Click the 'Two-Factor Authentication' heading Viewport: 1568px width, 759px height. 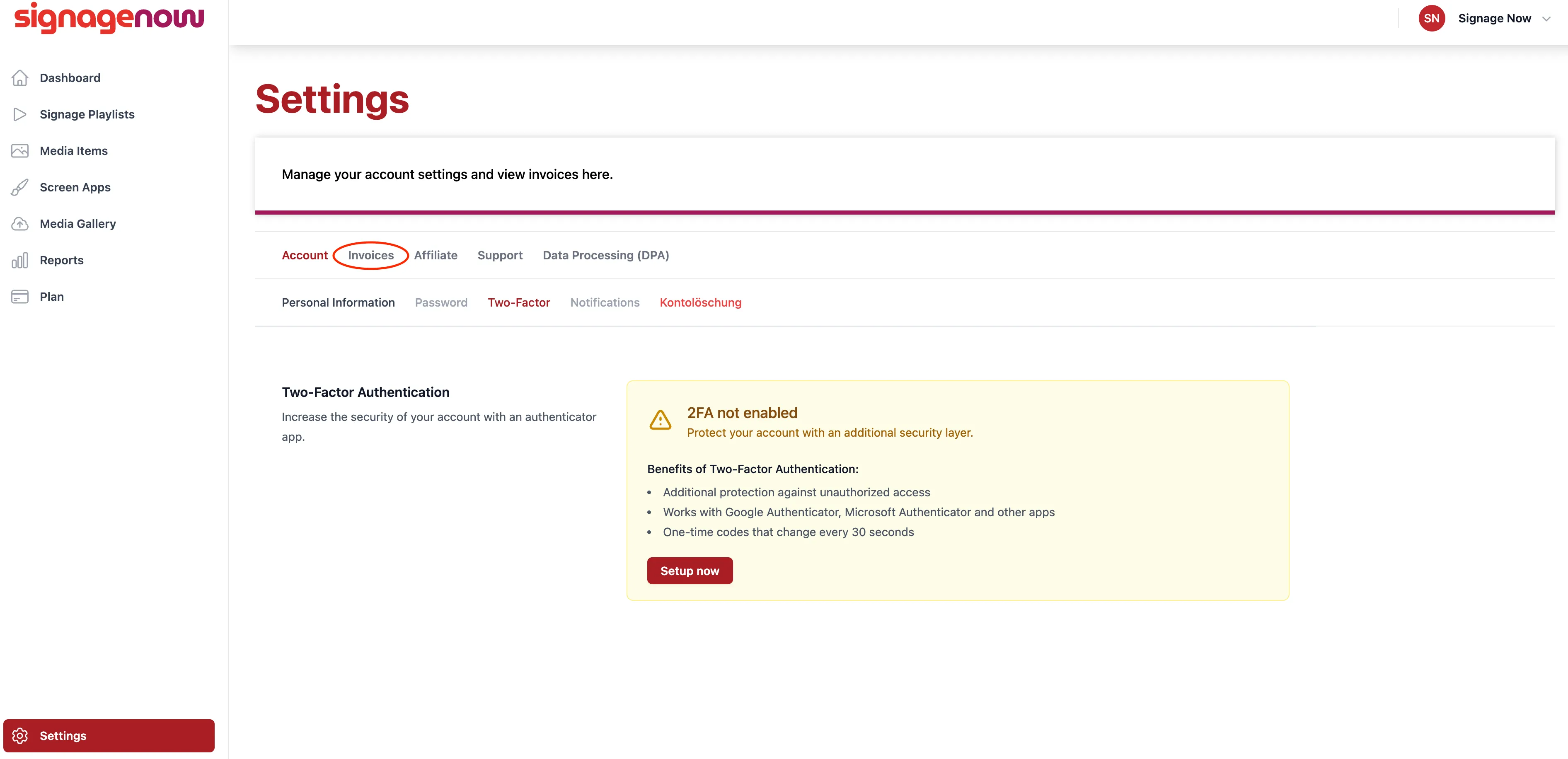click(366, 393)
